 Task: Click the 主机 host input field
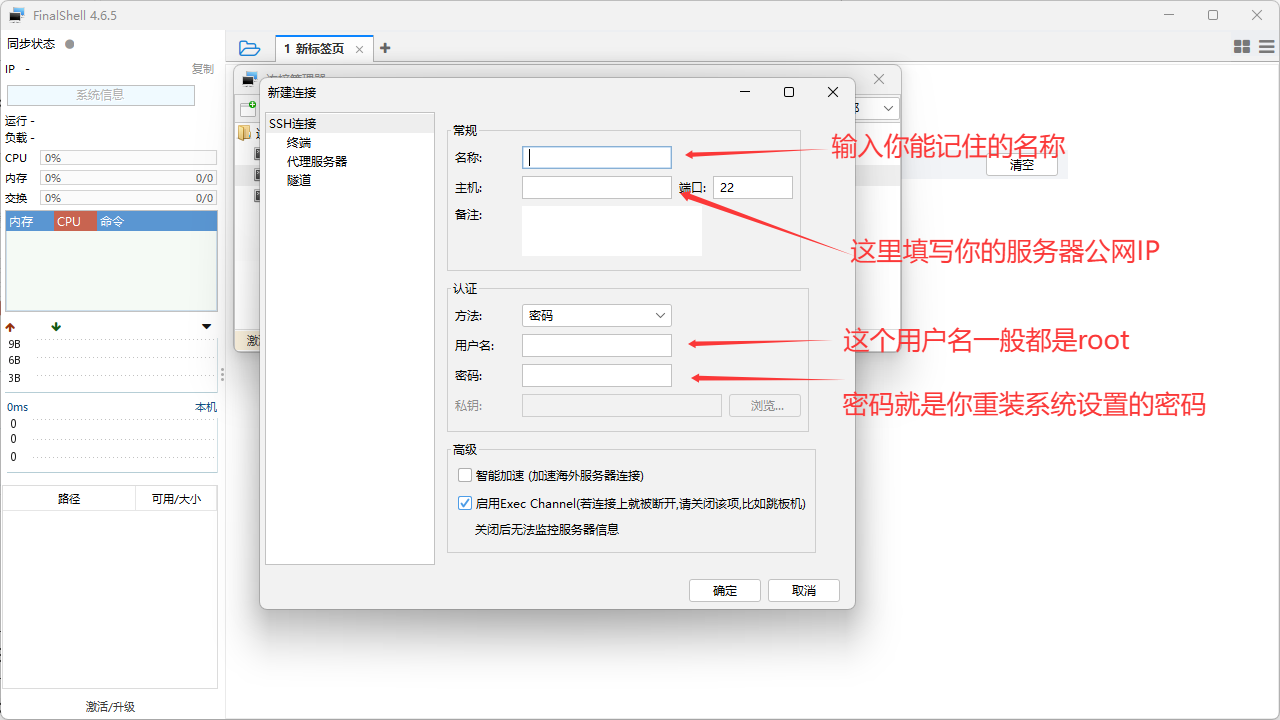[596, 187]
